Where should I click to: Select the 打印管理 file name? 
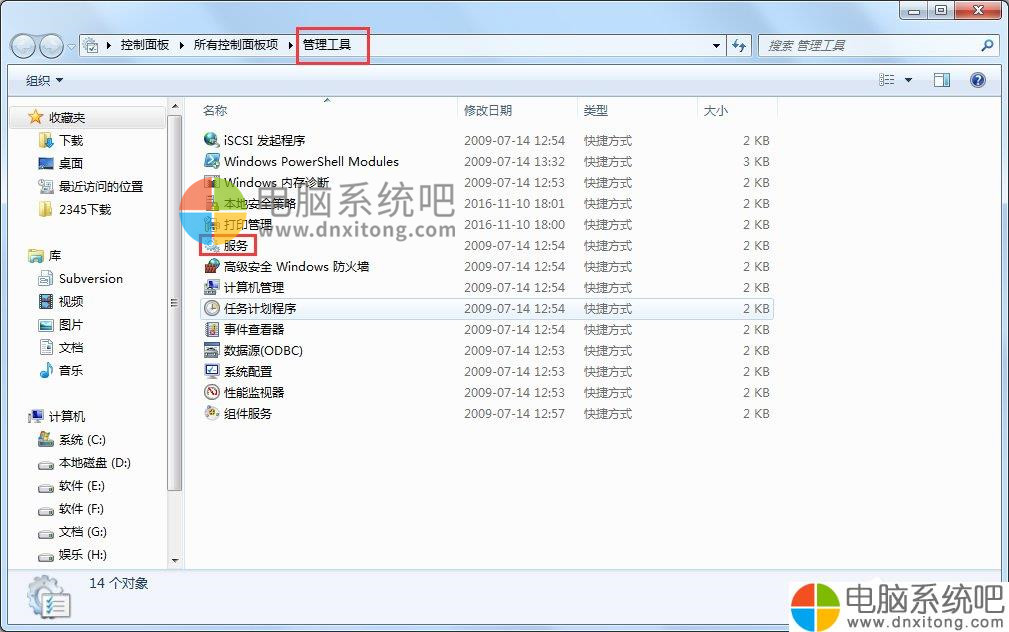(248, 225)
